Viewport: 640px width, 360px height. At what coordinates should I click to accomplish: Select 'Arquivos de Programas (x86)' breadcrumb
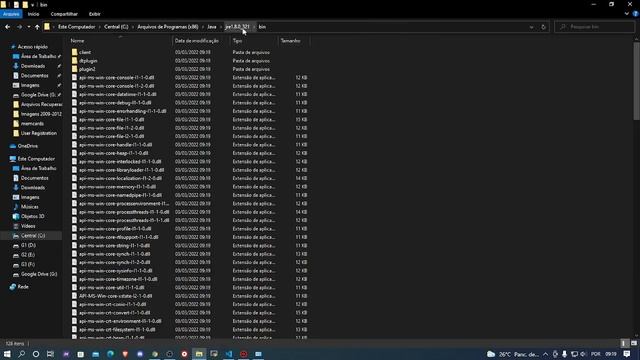(x=168, y=27)
